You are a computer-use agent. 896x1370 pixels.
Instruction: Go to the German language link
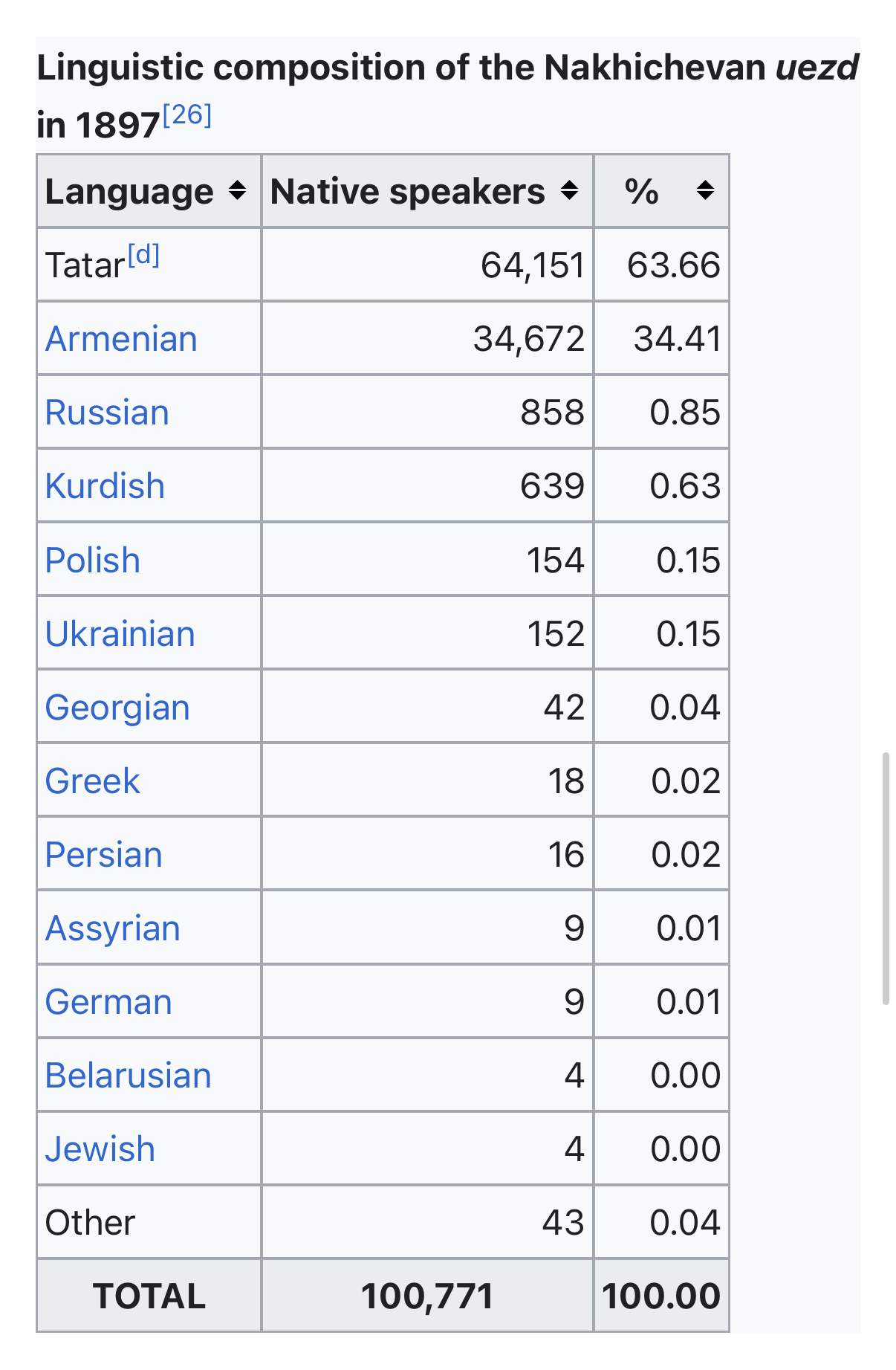[108, 1002]
